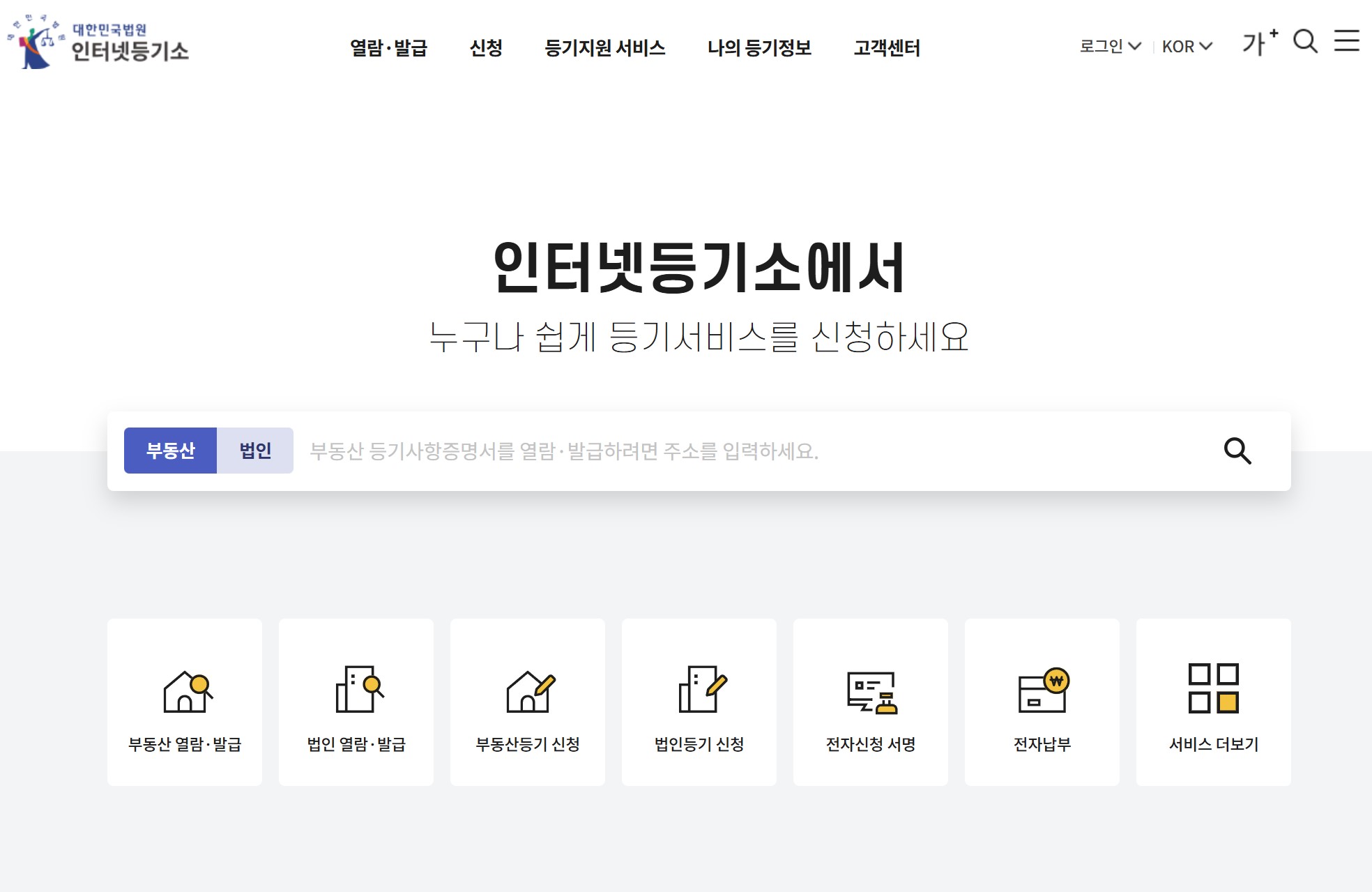Click the header magnifier search icon
Screen dimensions: 1372x892
pyautogui.click(x=1305, y=42)
